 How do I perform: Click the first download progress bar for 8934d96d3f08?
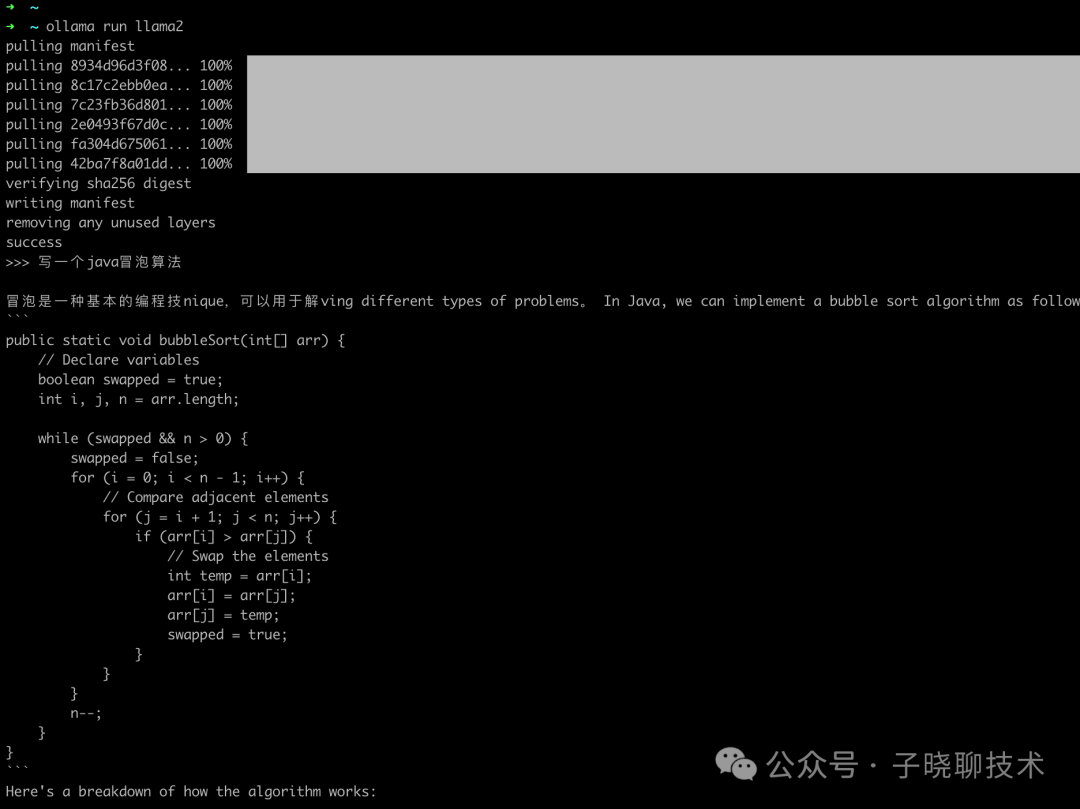click(663, 65)
